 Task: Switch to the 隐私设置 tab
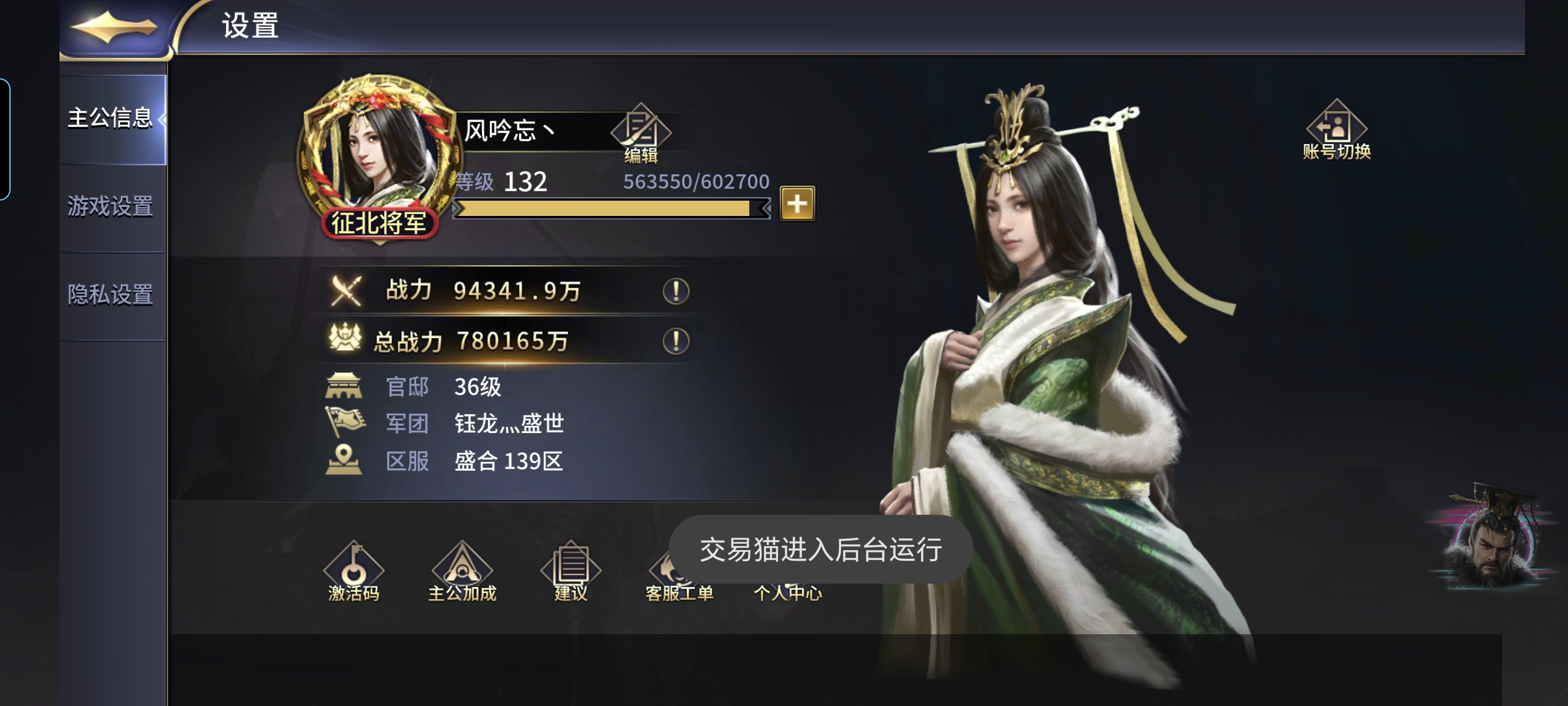112,296
